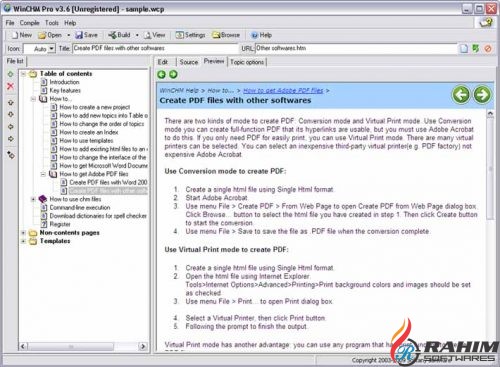This screenshot has height=367, width=500.
Task: Click the preview vertical scrollbar up arrow
Action: point(490,114)
